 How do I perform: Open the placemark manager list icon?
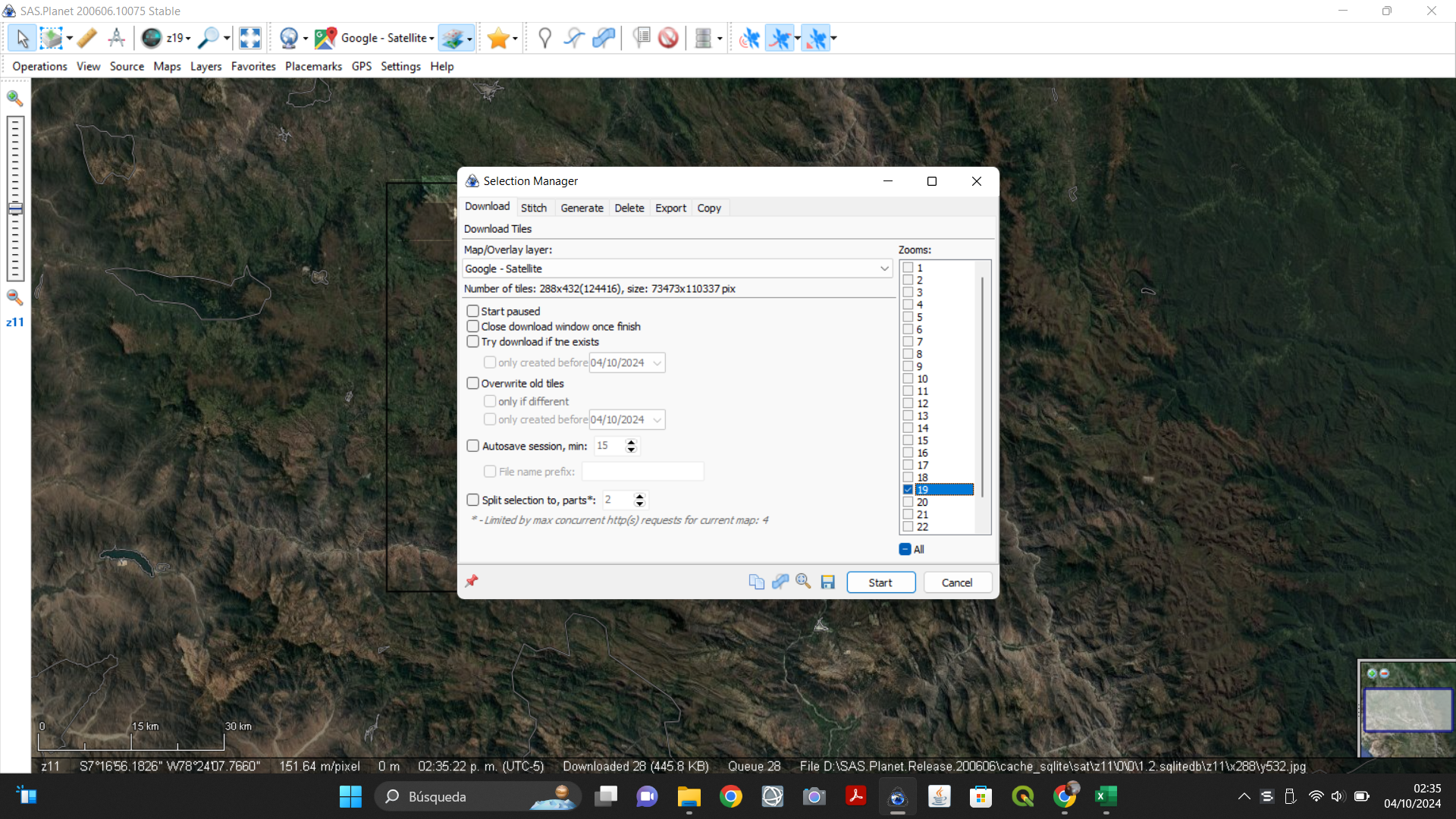[x=642, y=38]
